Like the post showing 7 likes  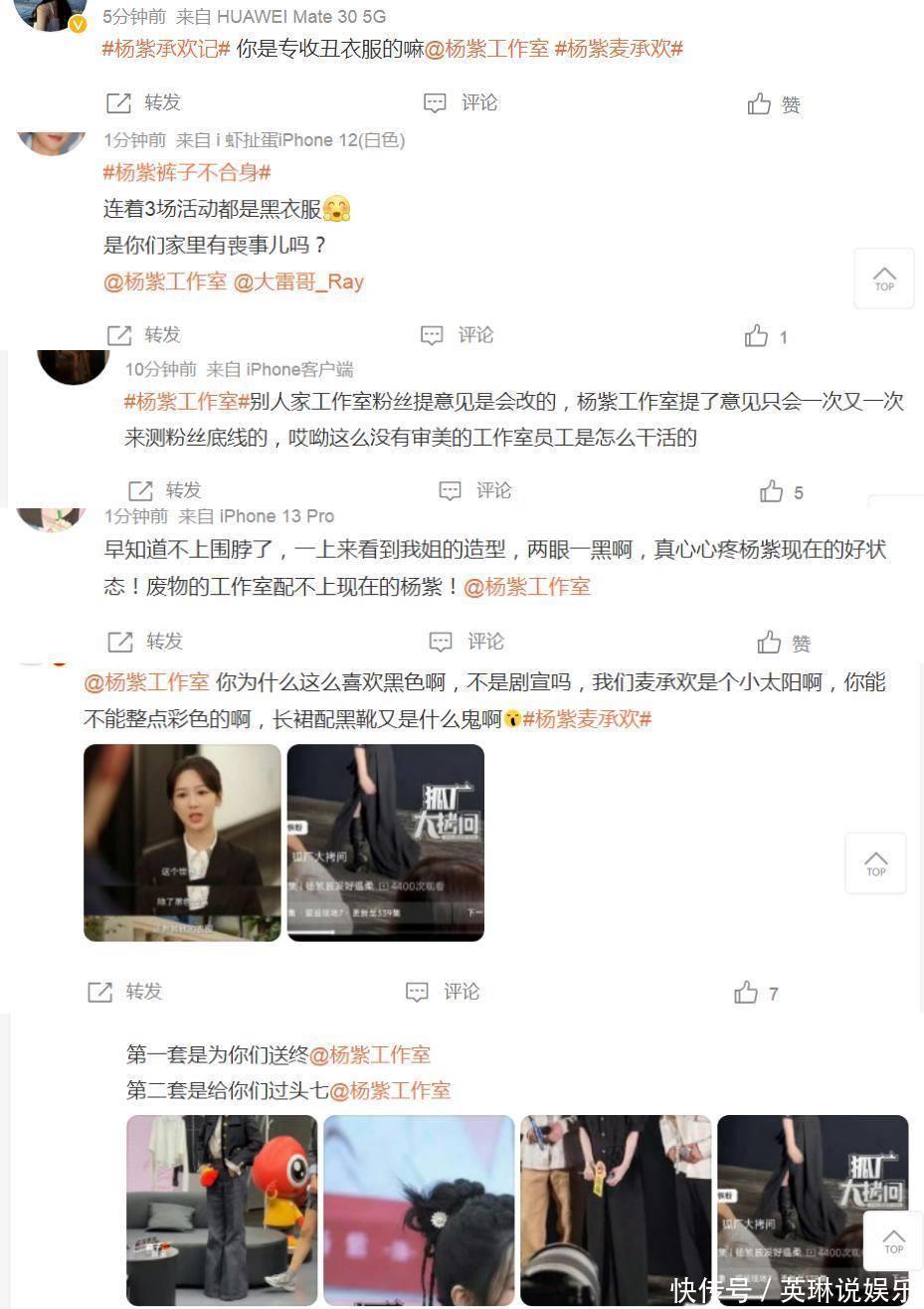(756, 992)
